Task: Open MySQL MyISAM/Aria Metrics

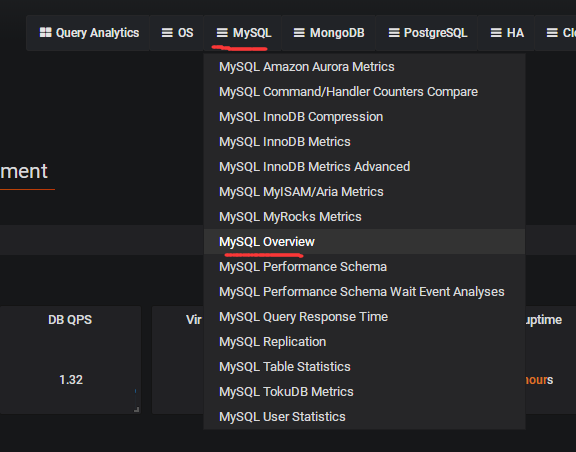Action: tap(364, 192)
